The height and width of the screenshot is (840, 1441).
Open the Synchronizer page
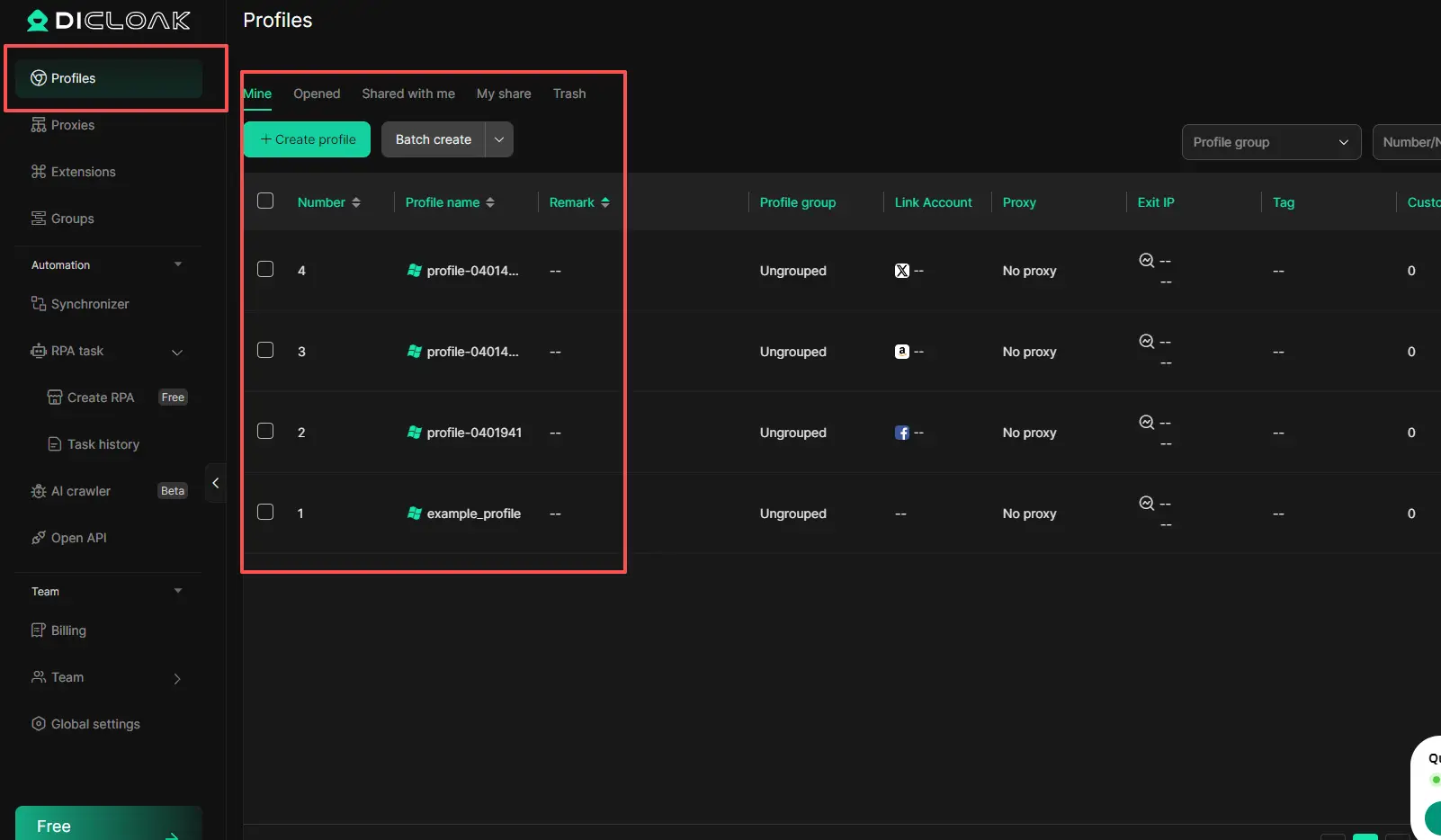tap(89, 304)
